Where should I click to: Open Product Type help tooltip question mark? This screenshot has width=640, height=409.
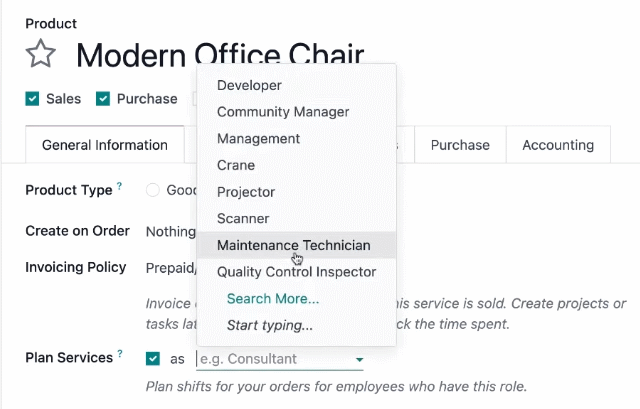tap(119, 186)
